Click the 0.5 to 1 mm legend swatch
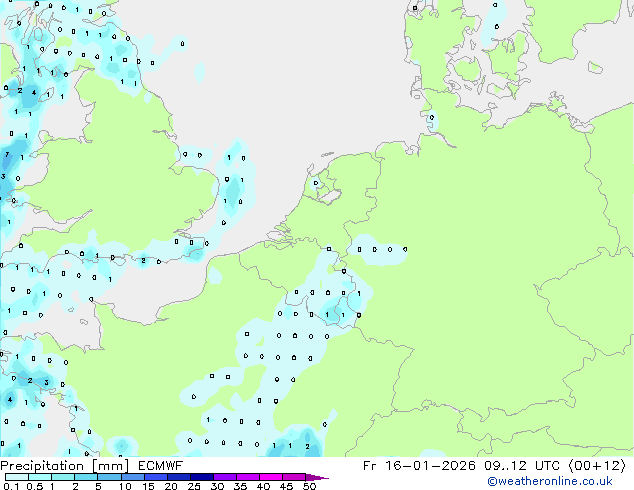This screenshot has height=490, width=634. point(40,477)
